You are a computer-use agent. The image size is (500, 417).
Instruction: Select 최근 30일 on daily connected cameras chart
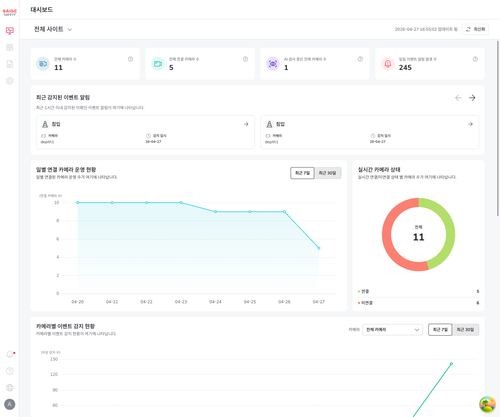328,173
